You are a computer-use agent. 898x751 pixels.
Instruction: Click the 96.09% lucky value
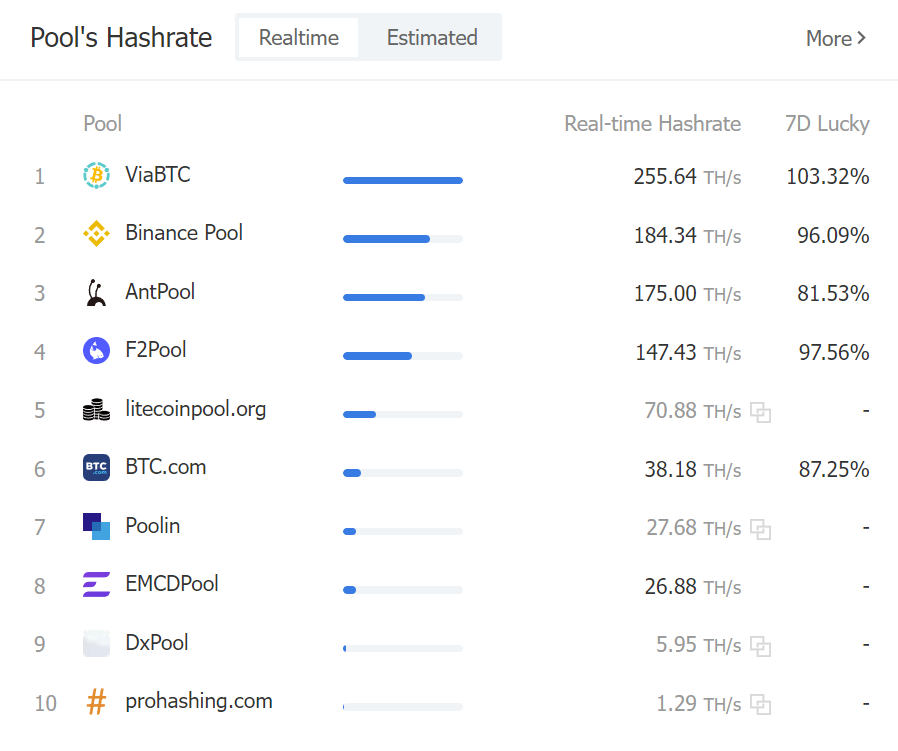pos(833,235)
